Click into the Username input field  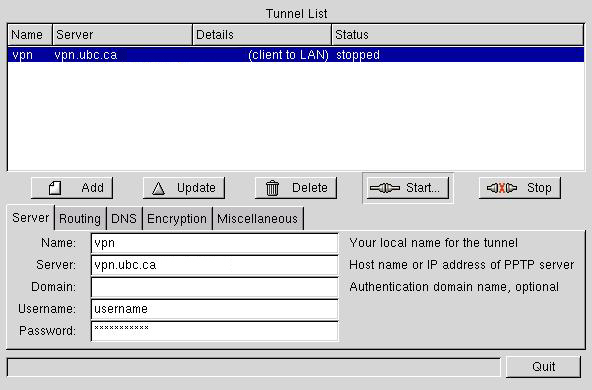click(x=214, y=309)
